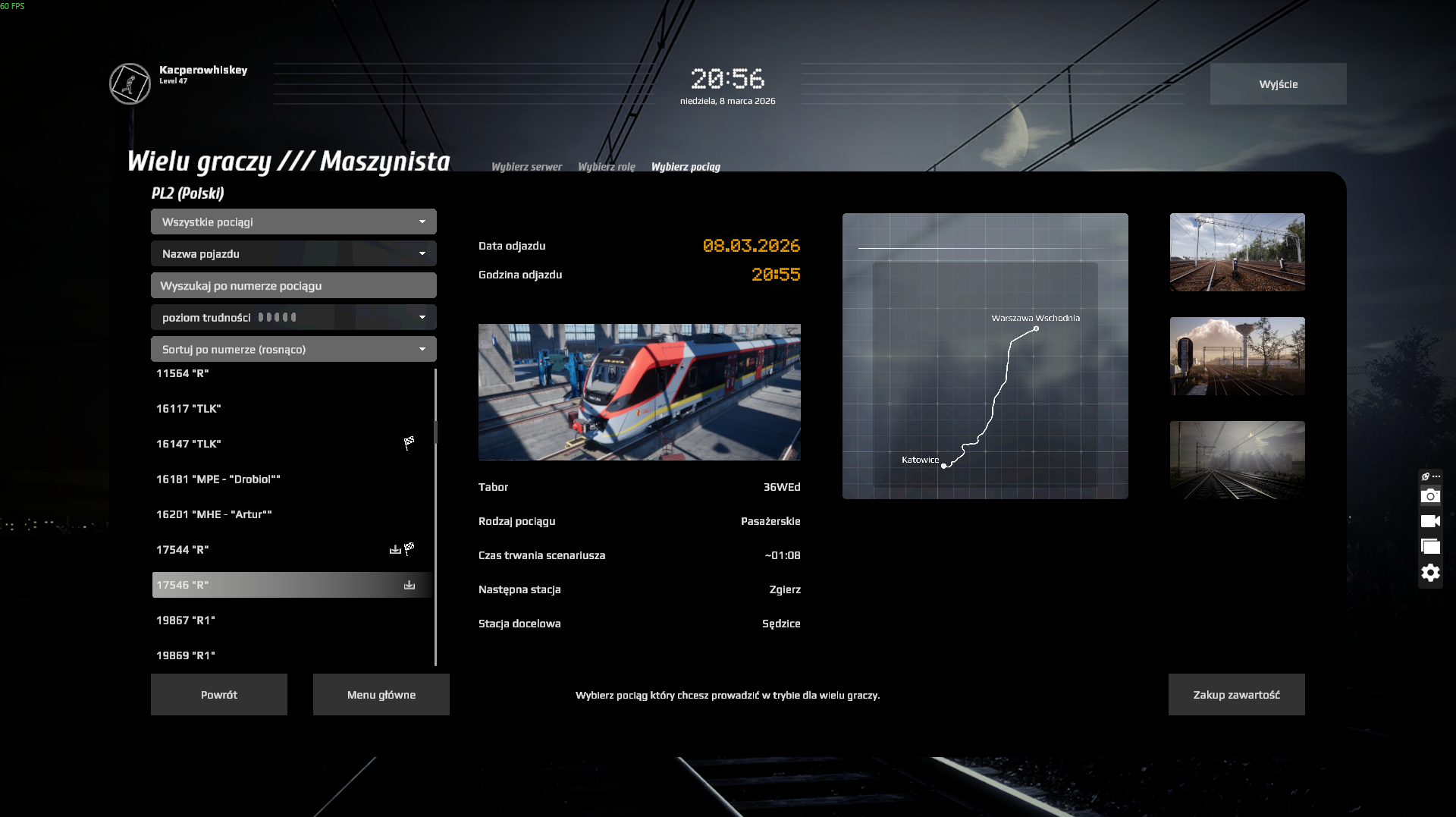Open the gallery icon in the overlay
This screenshot has width=1456, height=817.
pyautogui.click(x=1430, y=547)
